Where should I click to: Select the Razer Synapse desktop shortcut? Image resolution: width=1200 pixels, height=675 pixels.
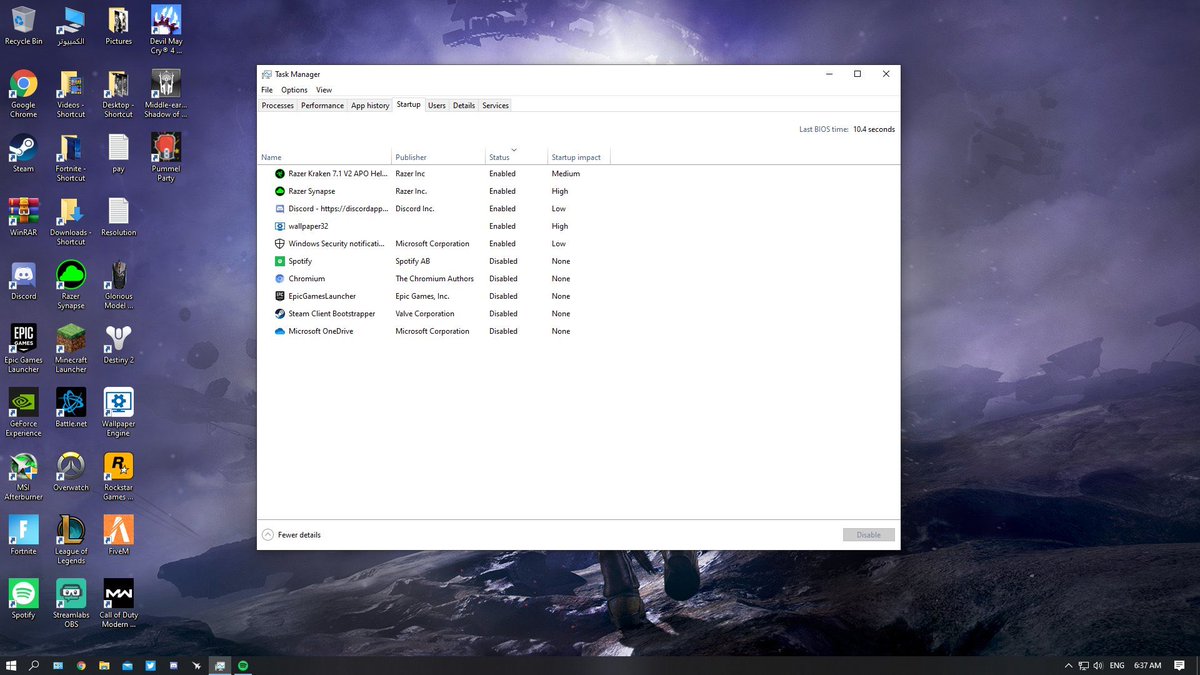pos(71,285)
